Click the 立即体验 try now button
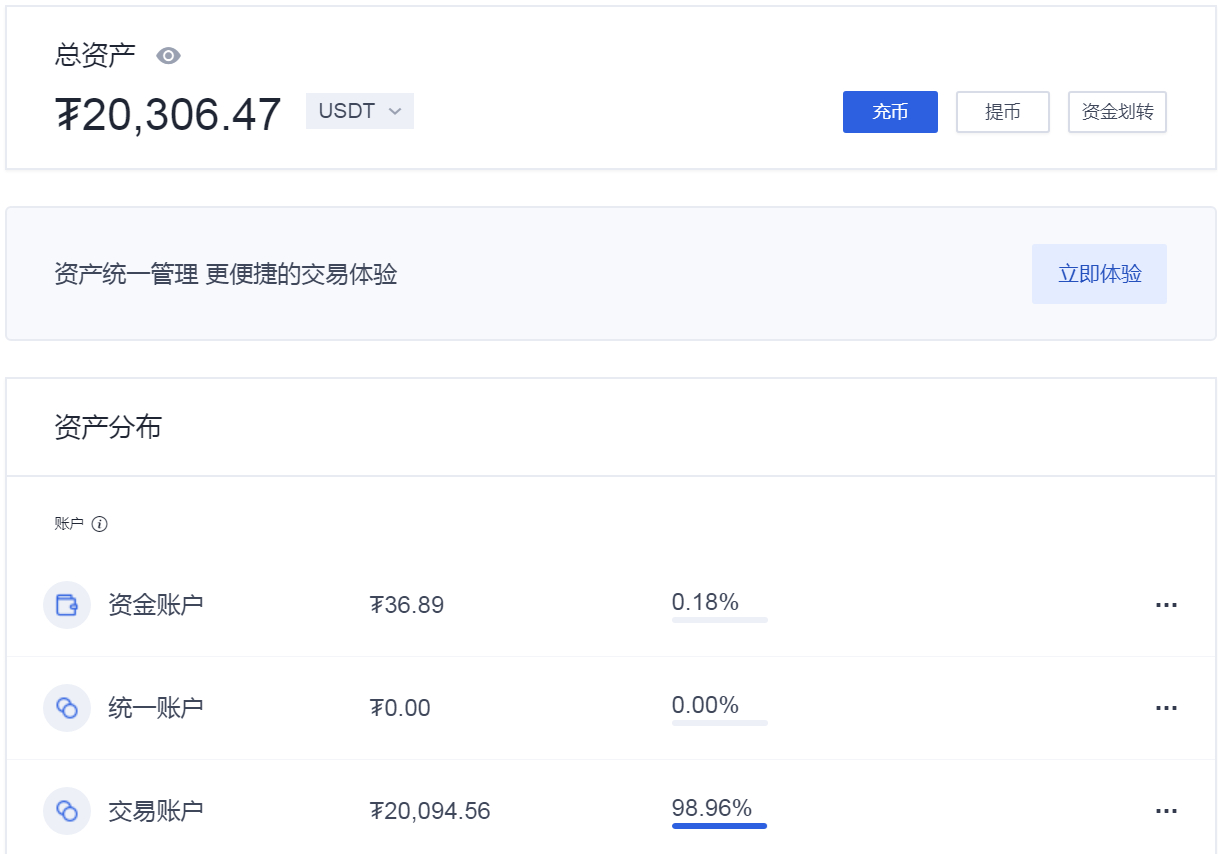 pos(1099,274)
